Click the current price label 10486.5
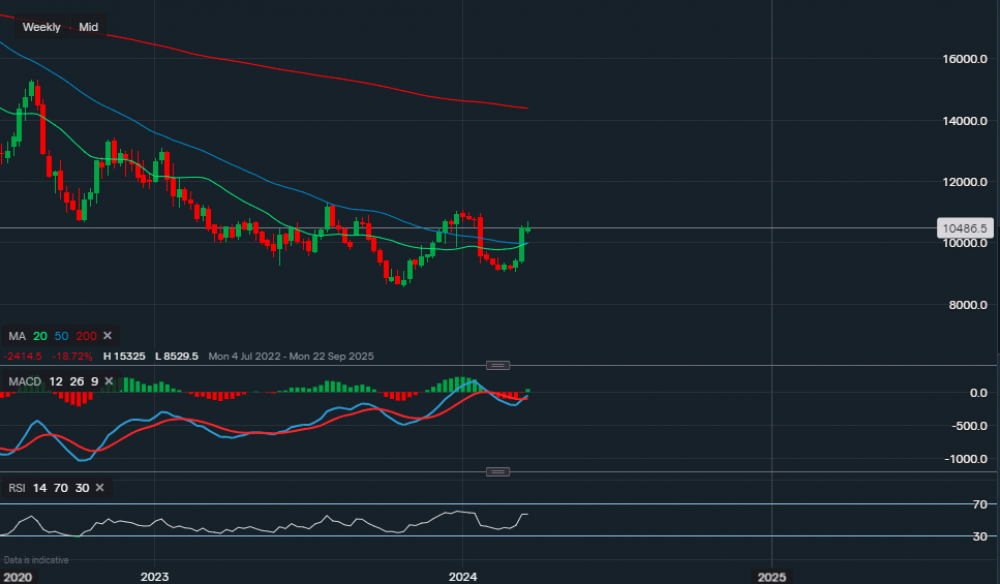1000x584 pixels. coord(965,229)
